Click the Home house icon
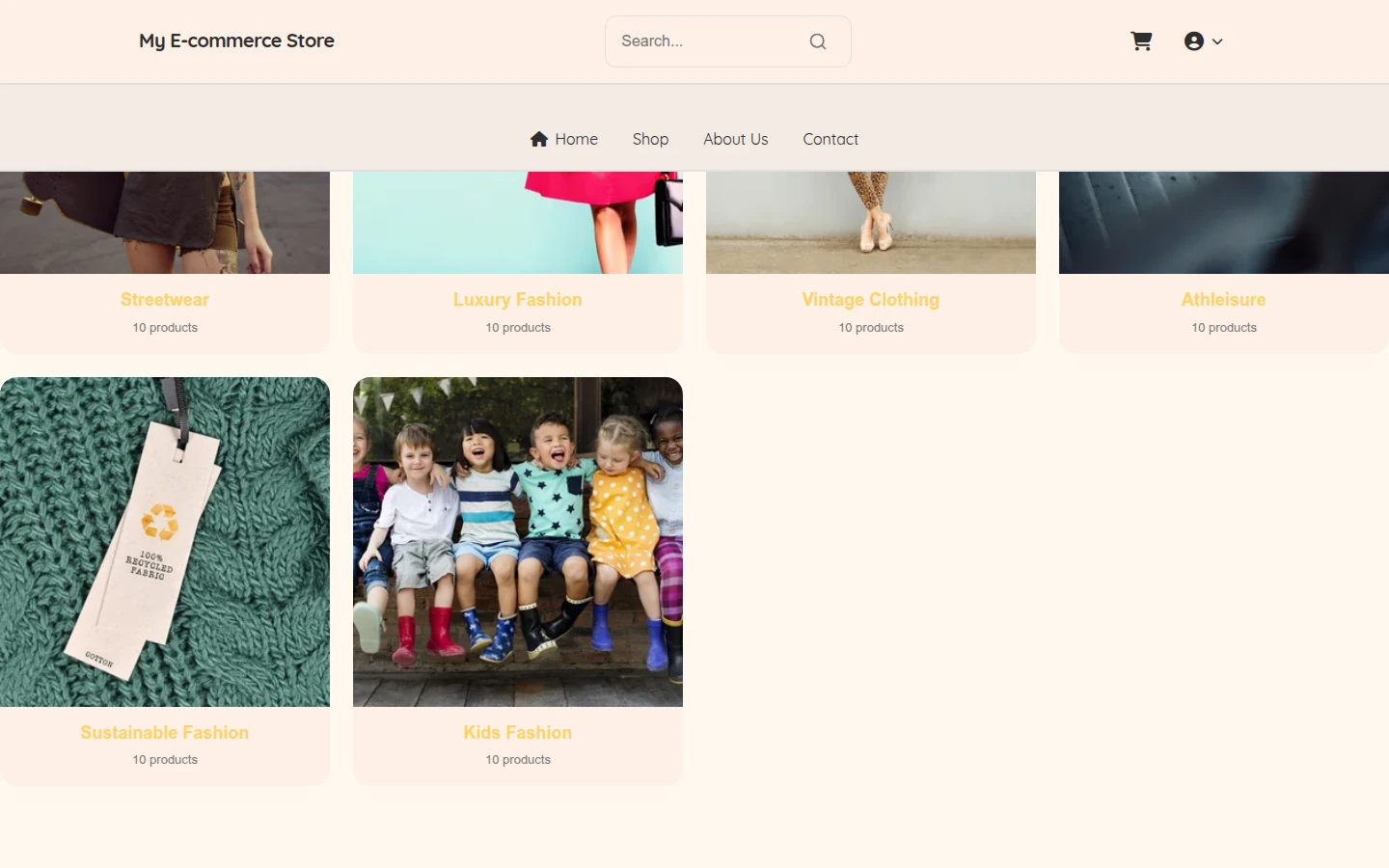The height and width of the screenshot is (868, 1389). 539,139
